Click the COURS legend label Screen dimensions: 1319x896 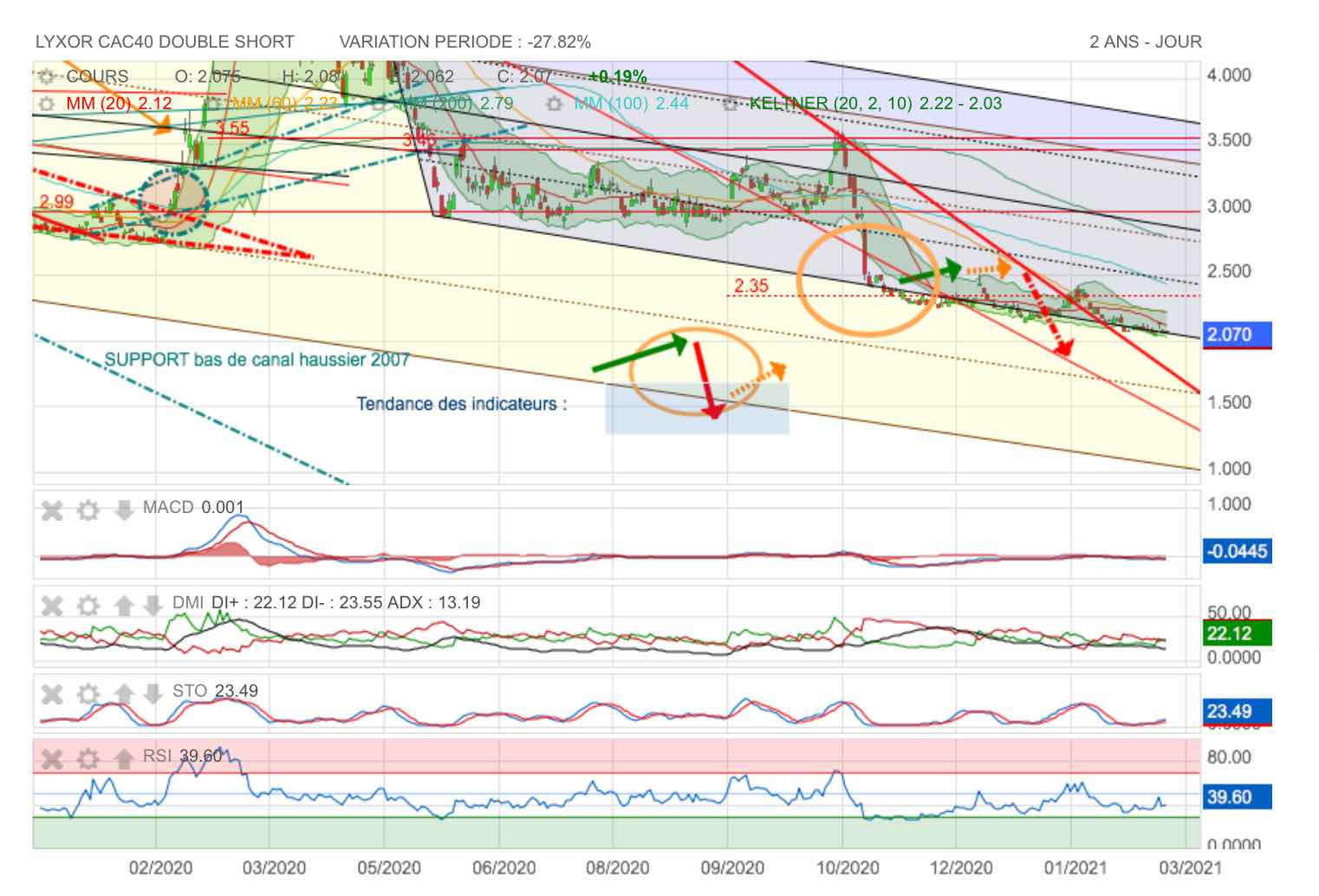tap(97, 76)
